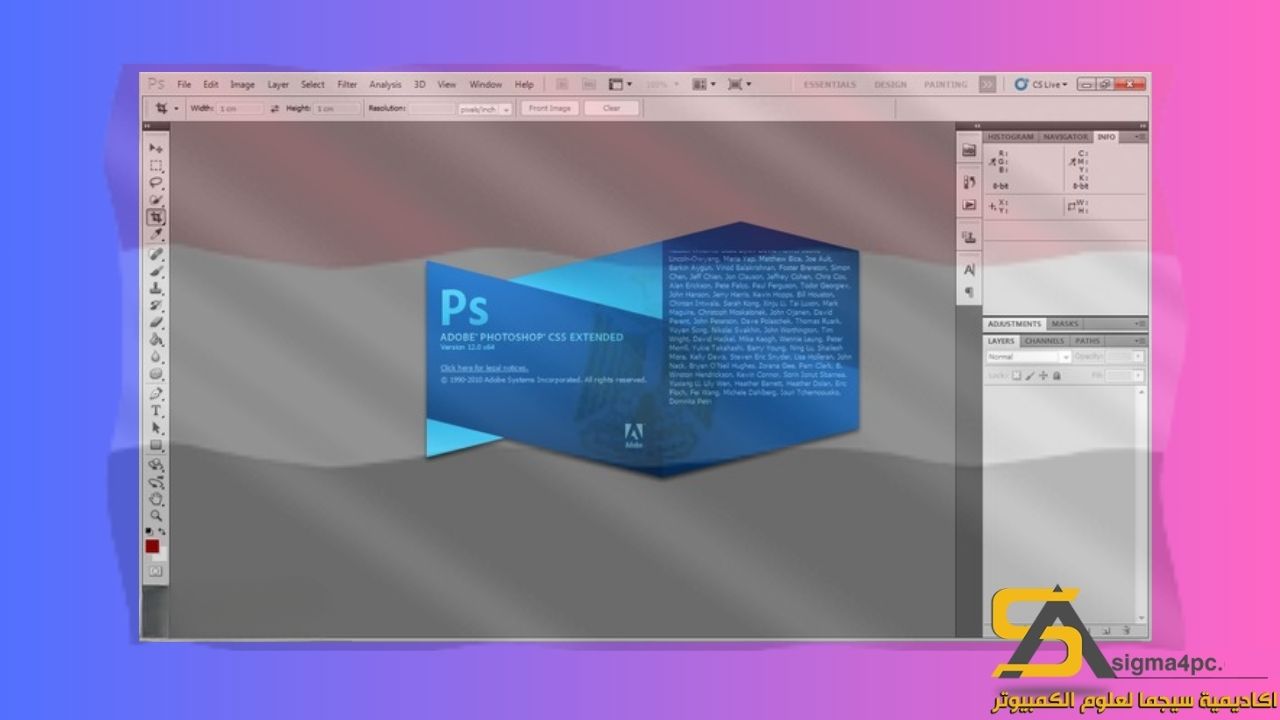Select the Zoom tool
The image size is (1280, 720).
pos(157,516)
